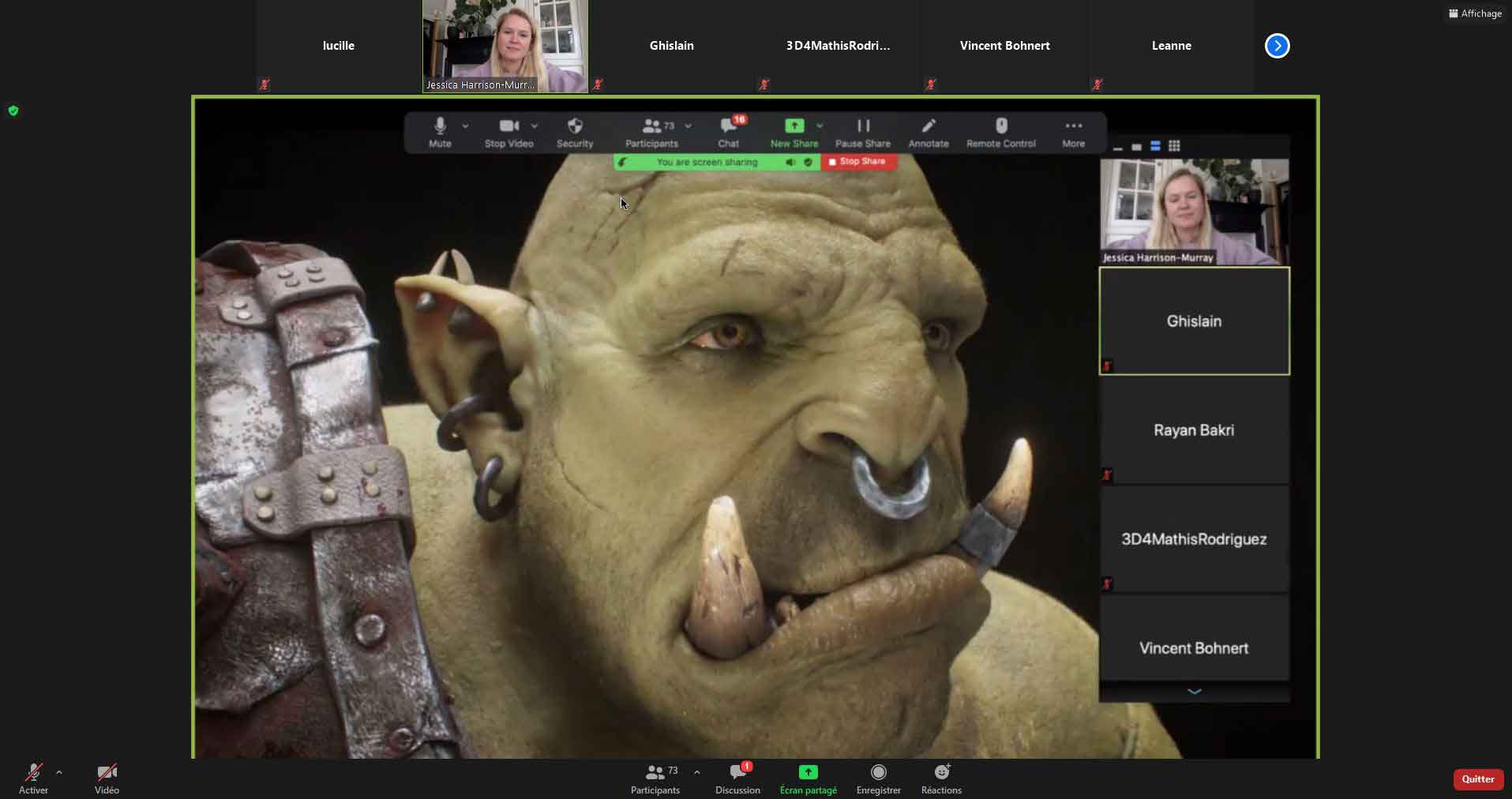Click Pause Share in the shared toolbar
Screen dimensions: 1512x799
(863, 132)
